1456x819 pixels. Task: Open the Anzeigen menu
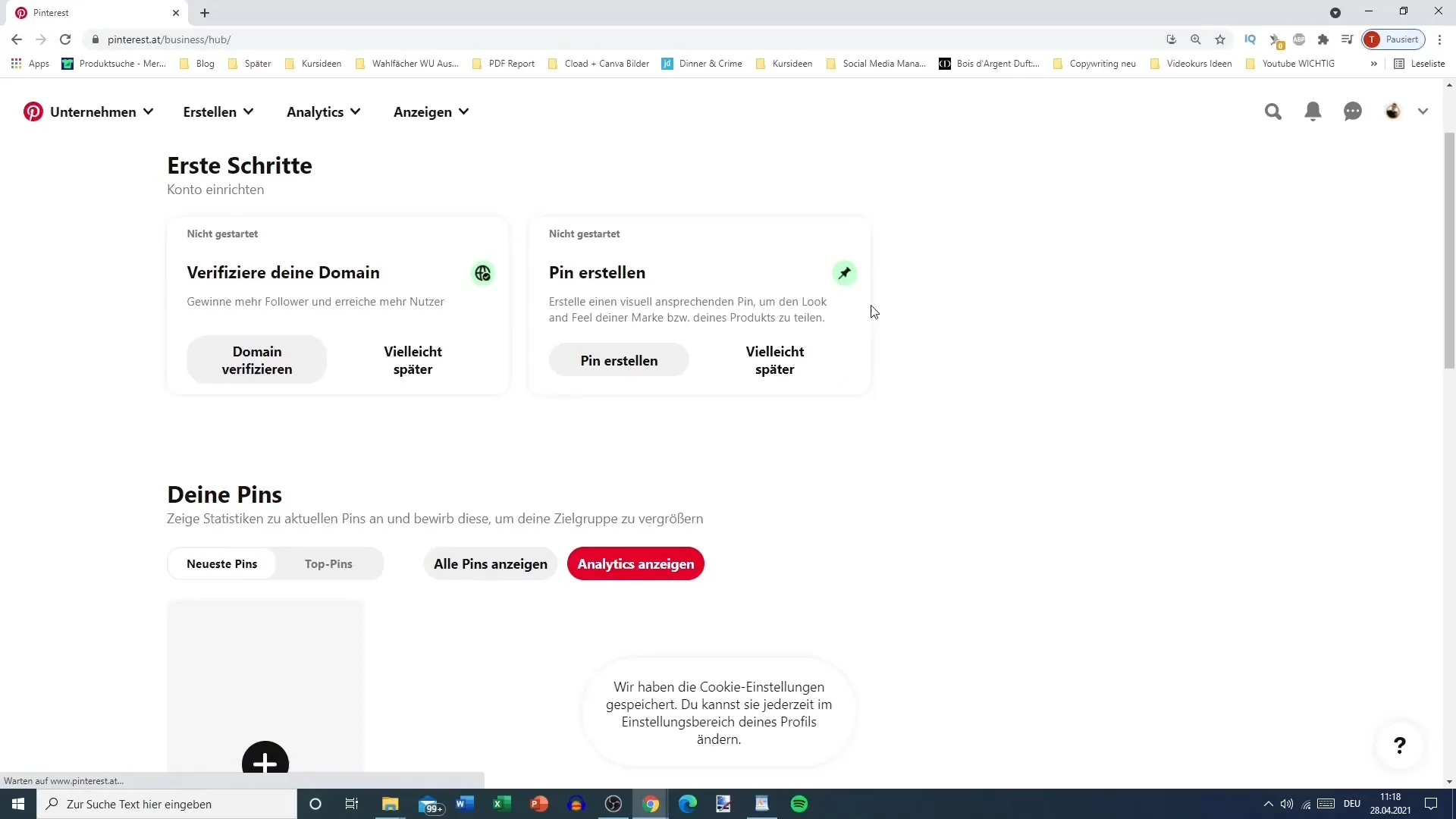coord(431,112)
